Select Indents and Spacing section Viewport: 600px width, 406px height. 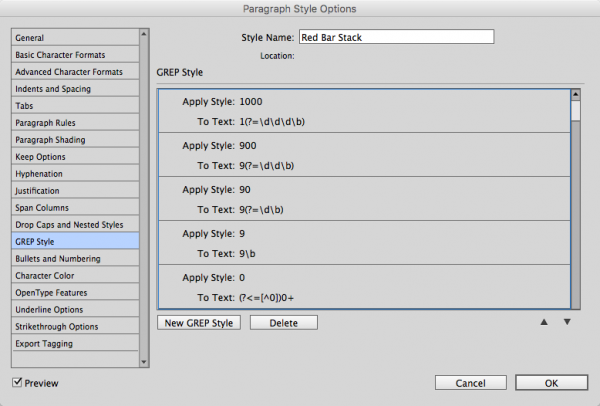[x=53, y=89]
